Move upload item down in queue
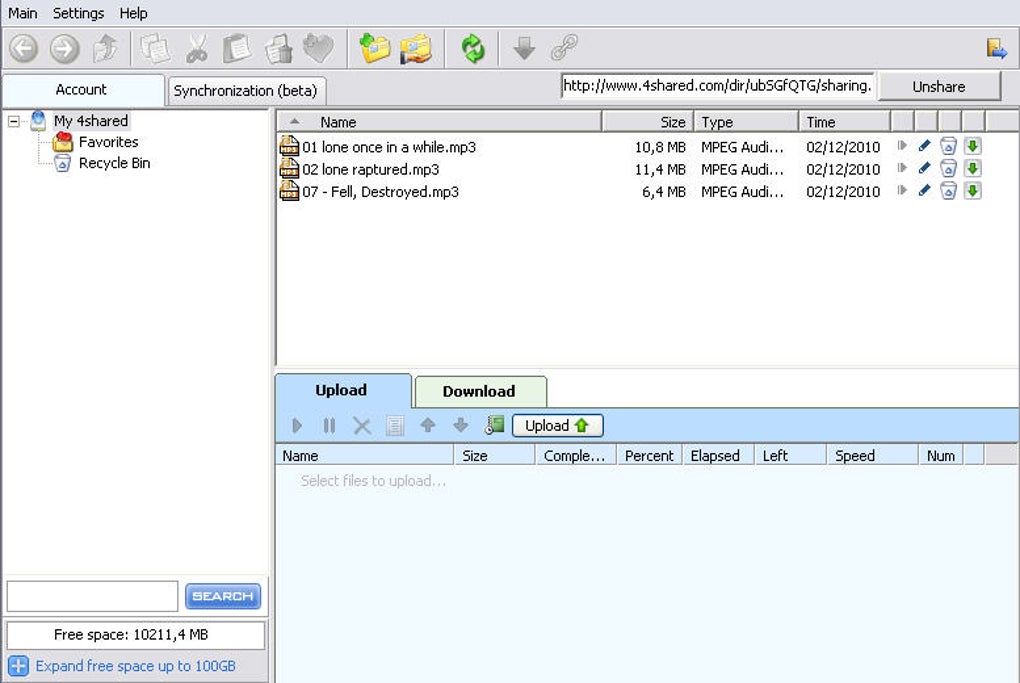 point(461,425)
